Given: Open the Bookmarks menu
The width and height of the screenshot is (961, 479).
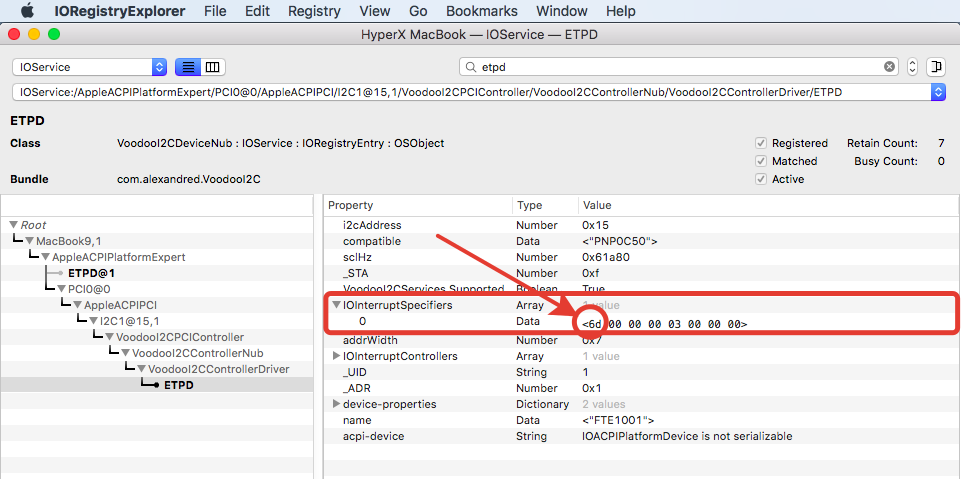Looking at the screenshot, I should (483, 11).
